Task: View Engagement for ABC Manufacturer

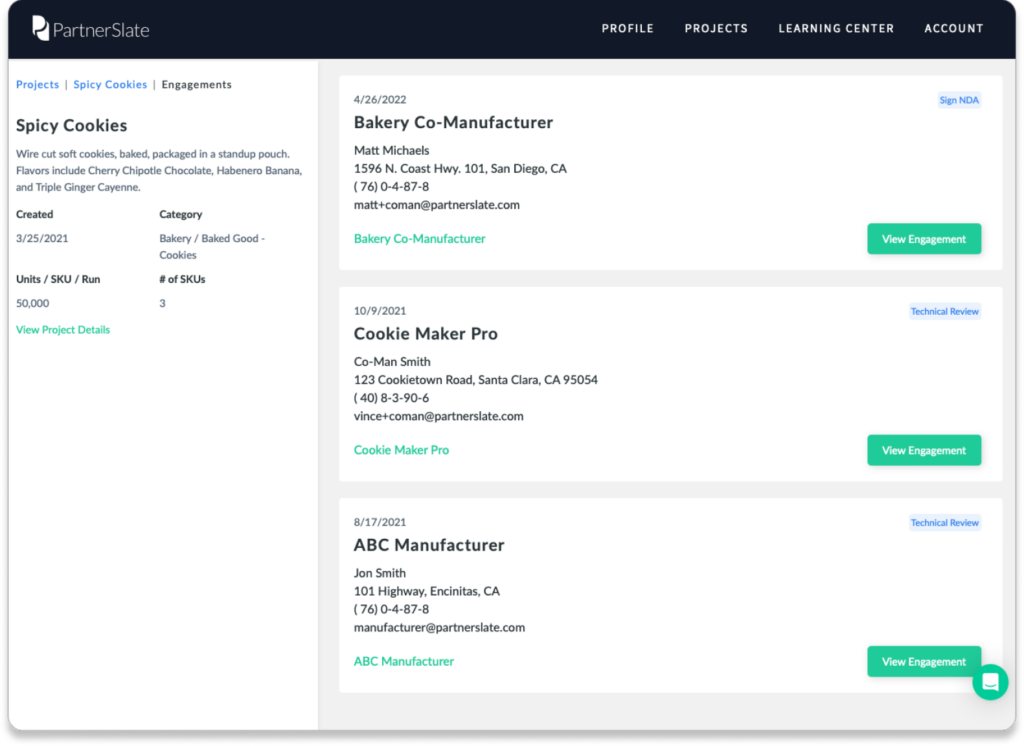Action: pos(923,661)
